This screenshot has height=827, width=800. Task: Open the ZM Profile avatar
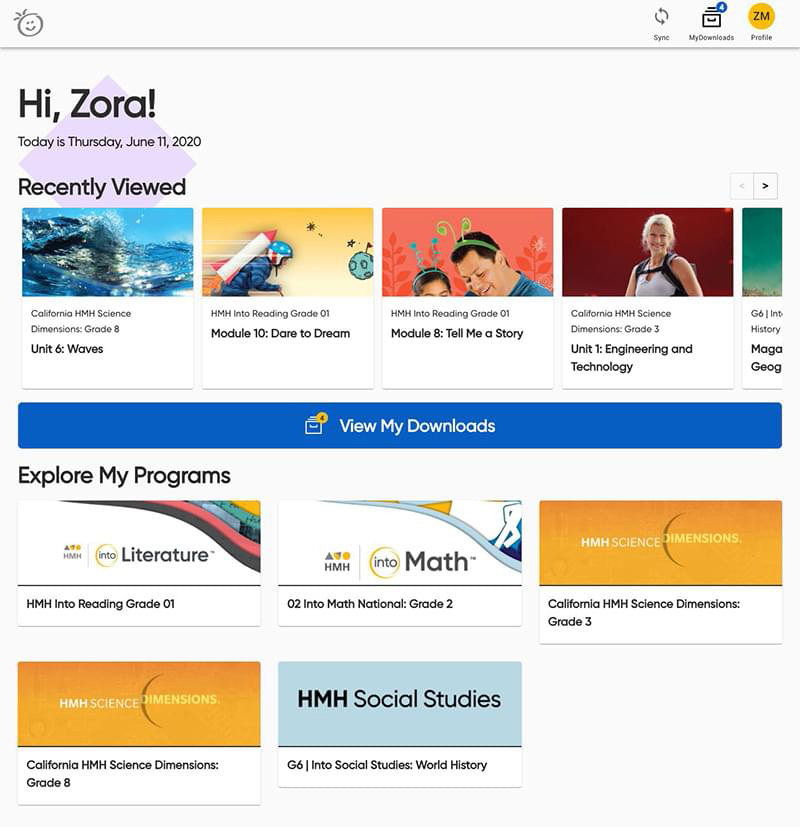tap(761, 16)
